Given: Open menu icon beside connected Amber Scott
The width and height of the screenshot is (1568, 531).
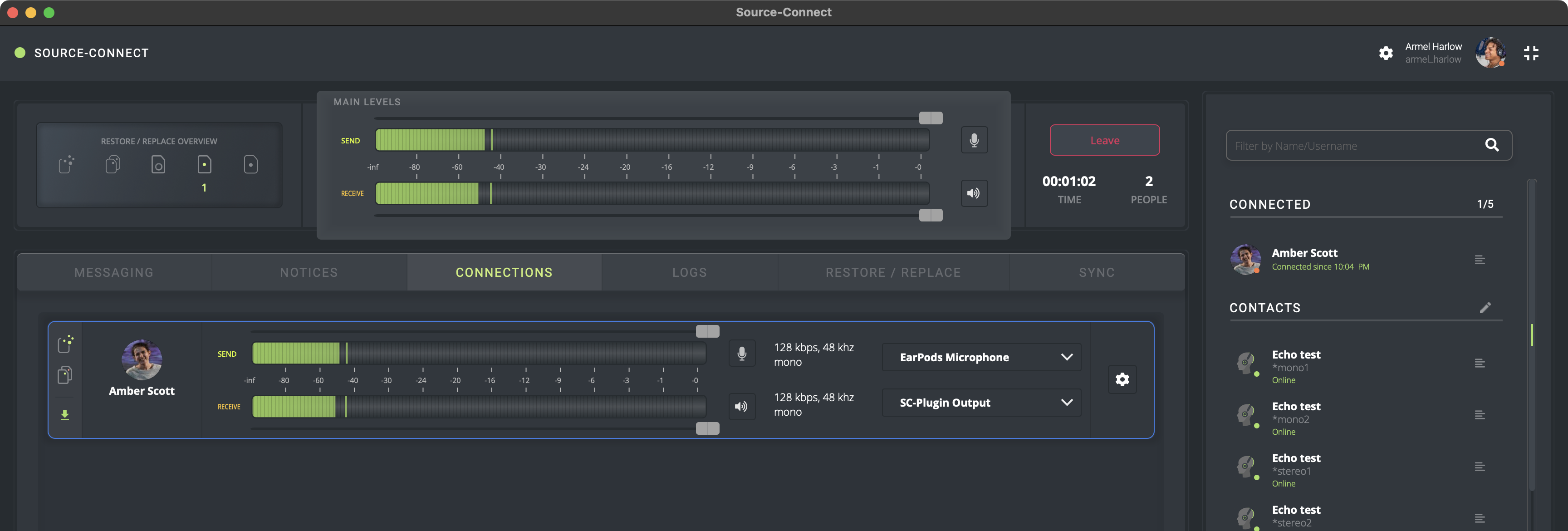Looking at the screenshot, I should 1479,260.
